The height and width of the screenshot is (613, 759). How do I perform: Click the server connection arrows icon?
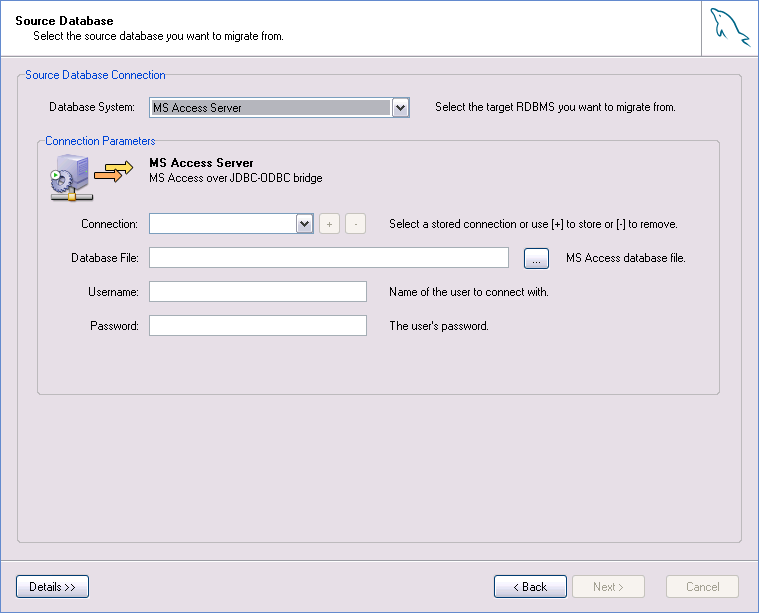coord(91,177)
